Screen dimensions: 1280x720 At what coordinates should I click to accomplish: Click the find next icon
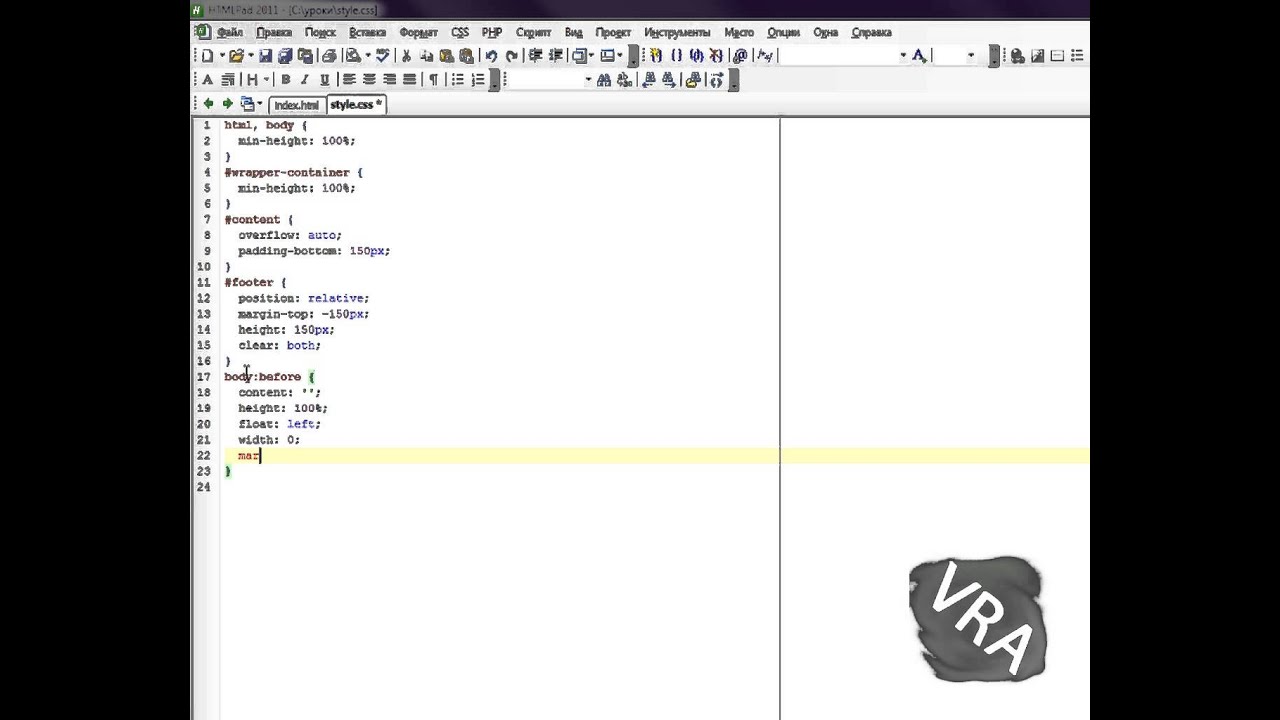670,80
